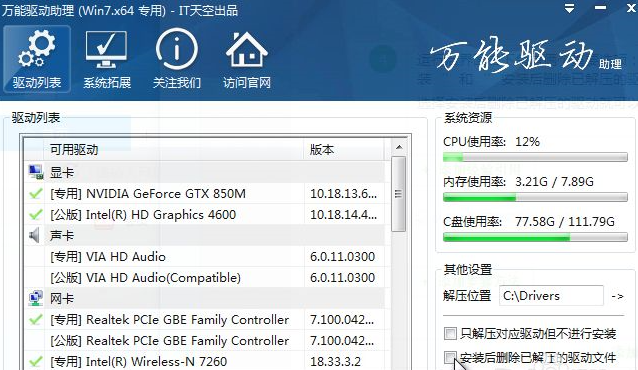Toggle green check for Intel HD Graphics 4600
Screen dimensions: 638x370
coord(36,215)
